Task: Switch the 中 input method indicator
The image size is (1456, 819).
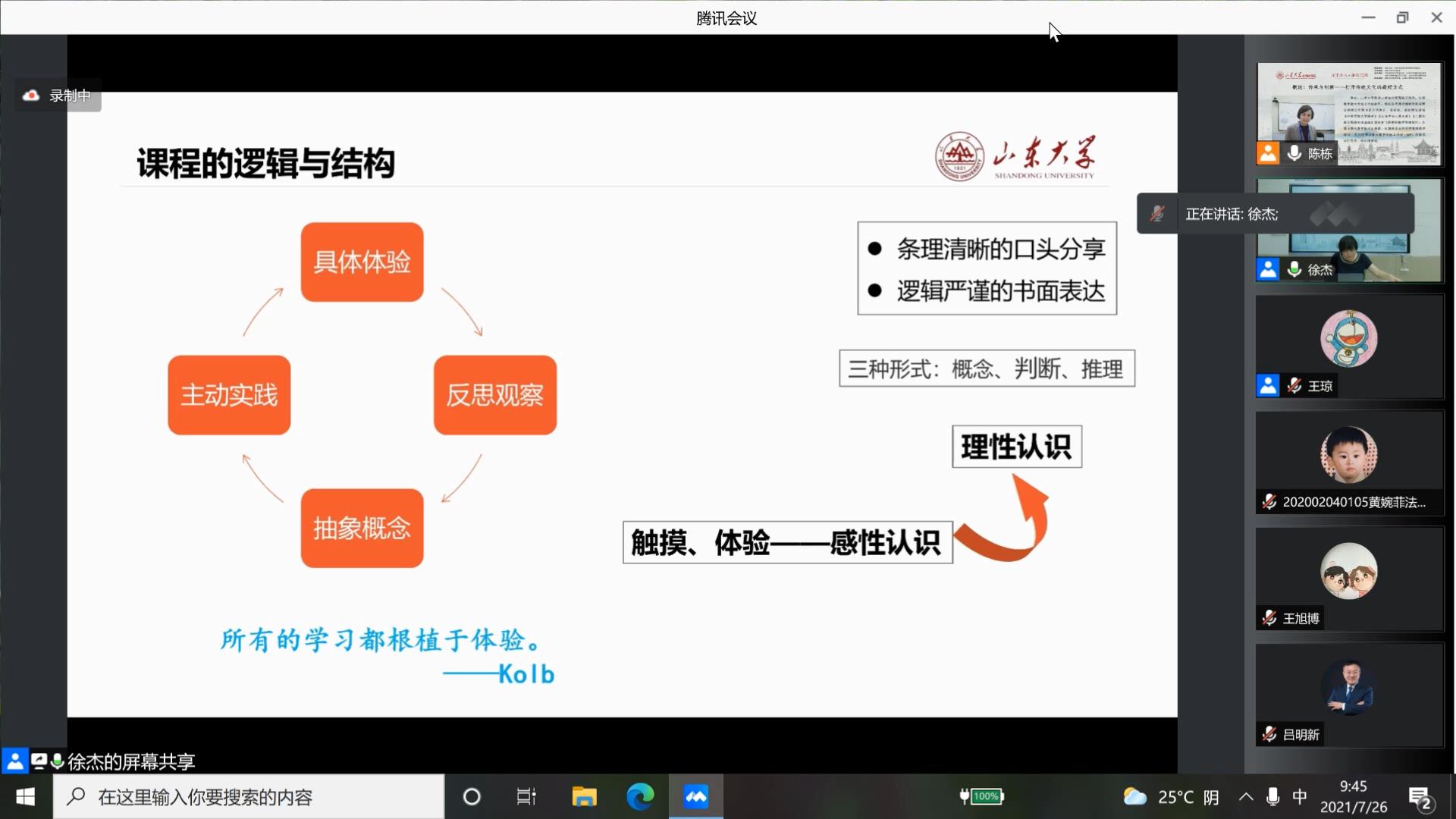Action: 1300,797
